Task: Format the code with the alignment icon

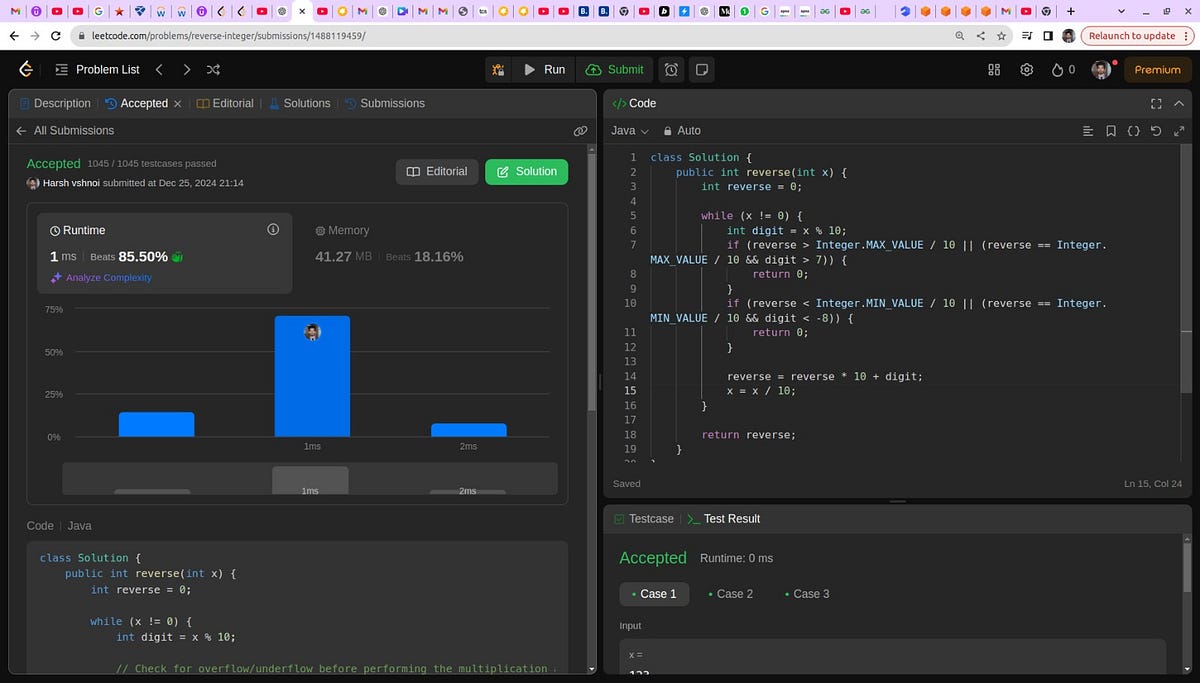Action: click(1087, 130)
